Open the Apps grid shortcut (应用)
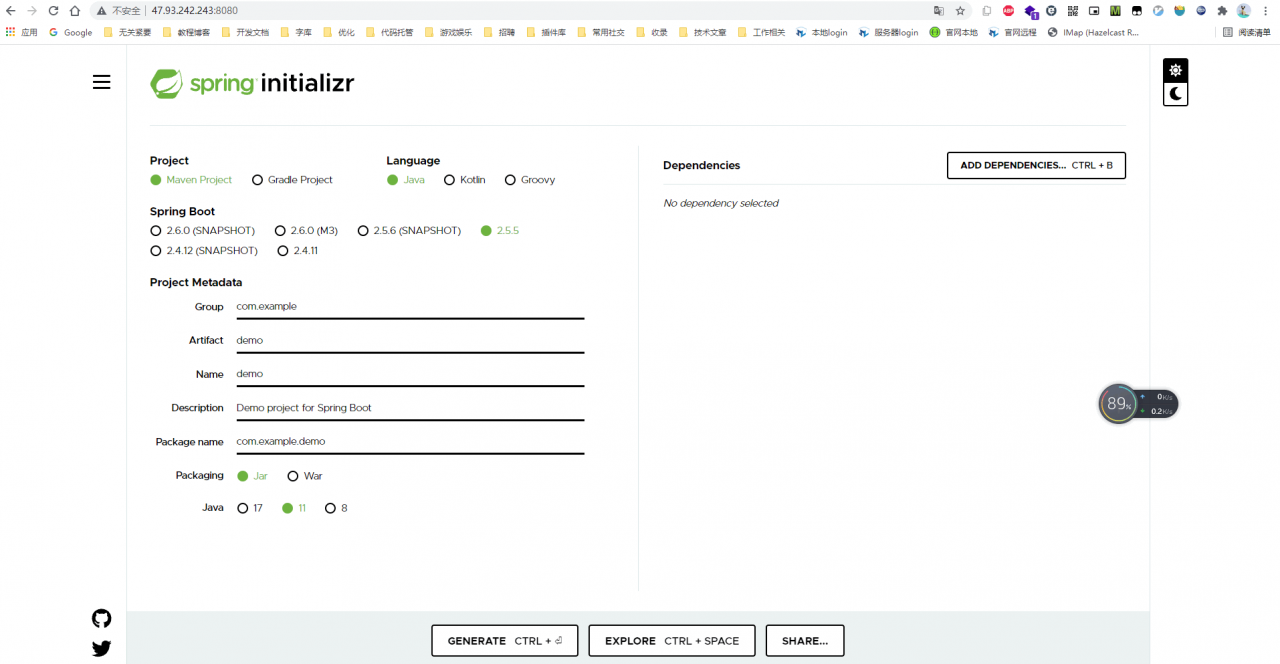 21,32
